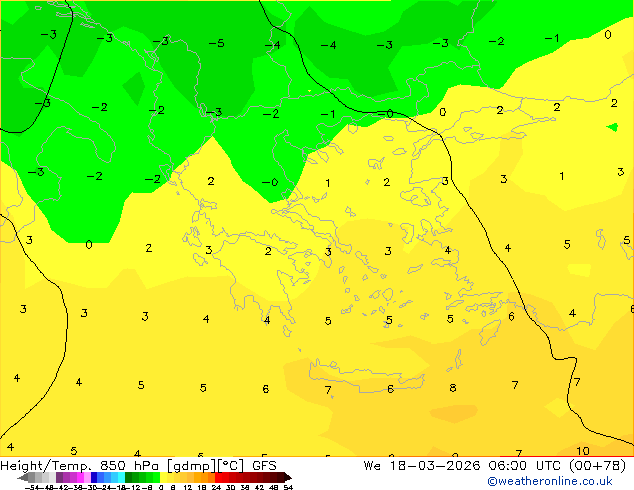
Task: Select the Height/Temp. 850 hPa title text
Action: tap(79, 466)
